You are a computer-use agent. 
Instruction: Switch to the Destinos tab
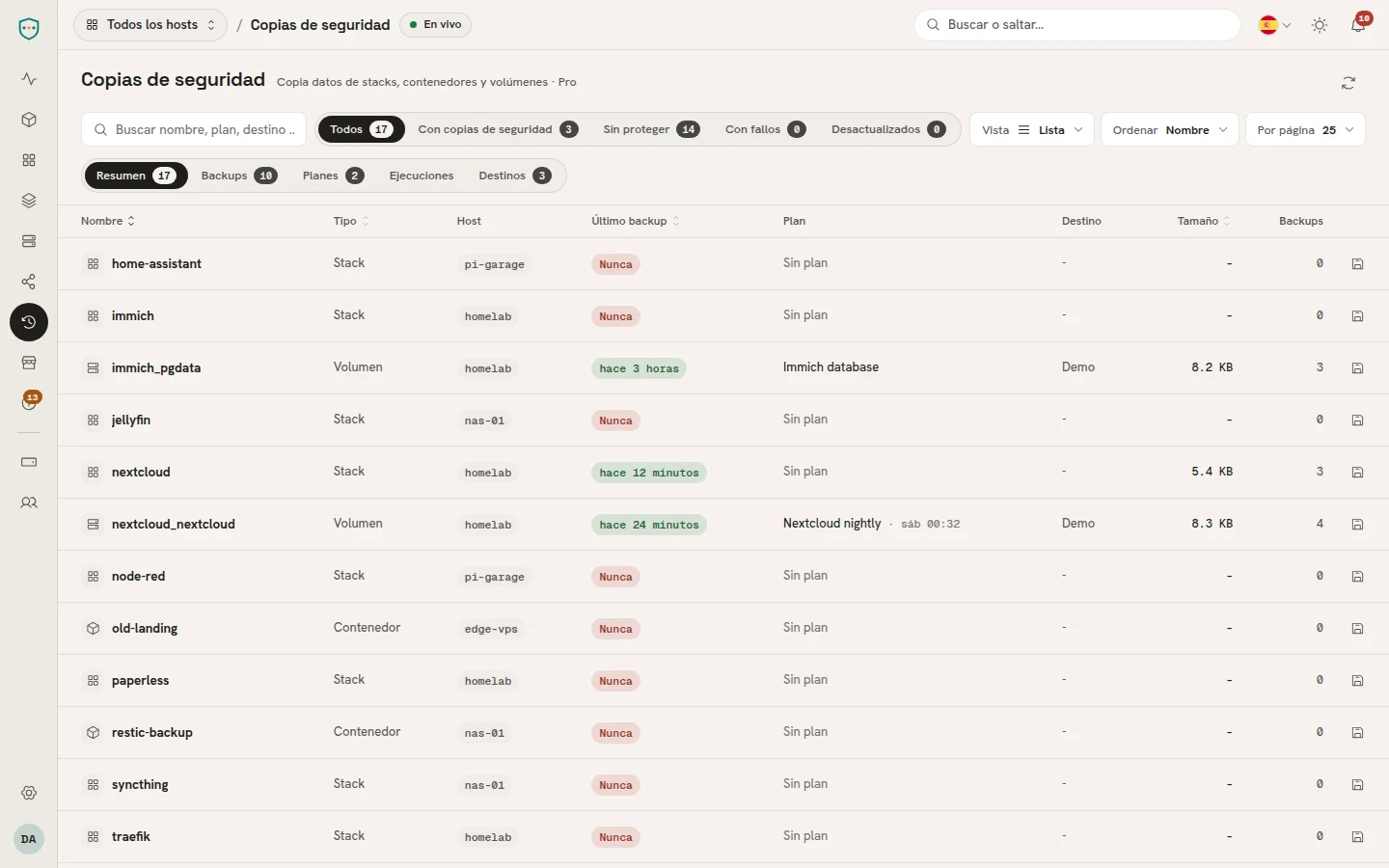click(514, 176)
